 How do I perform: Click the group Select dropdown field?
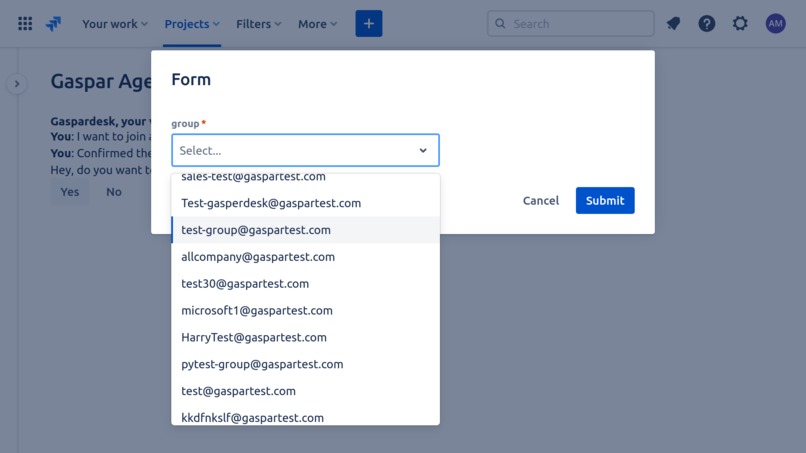pyautogui.click(x=305, y=150)
